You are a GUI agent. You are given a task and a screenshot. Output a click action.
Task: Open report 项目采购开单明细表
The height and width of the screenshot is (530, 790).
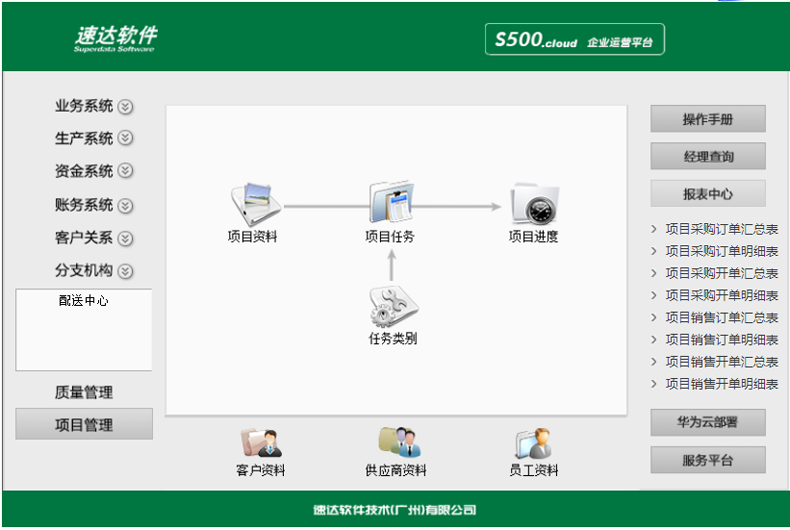721,295
